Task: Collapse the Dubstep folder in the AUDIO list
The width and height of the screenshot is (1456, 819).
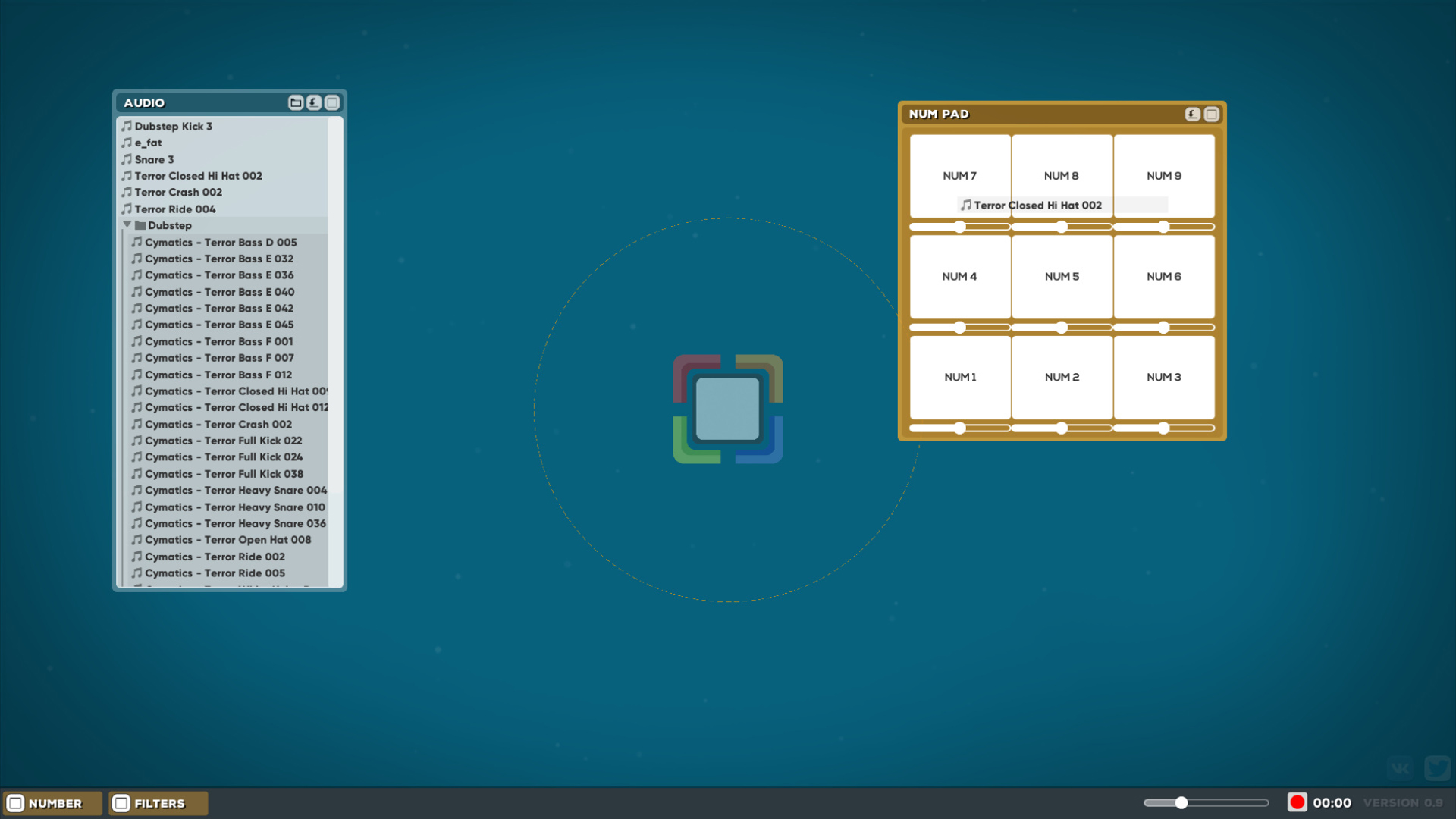Action: 128,224
